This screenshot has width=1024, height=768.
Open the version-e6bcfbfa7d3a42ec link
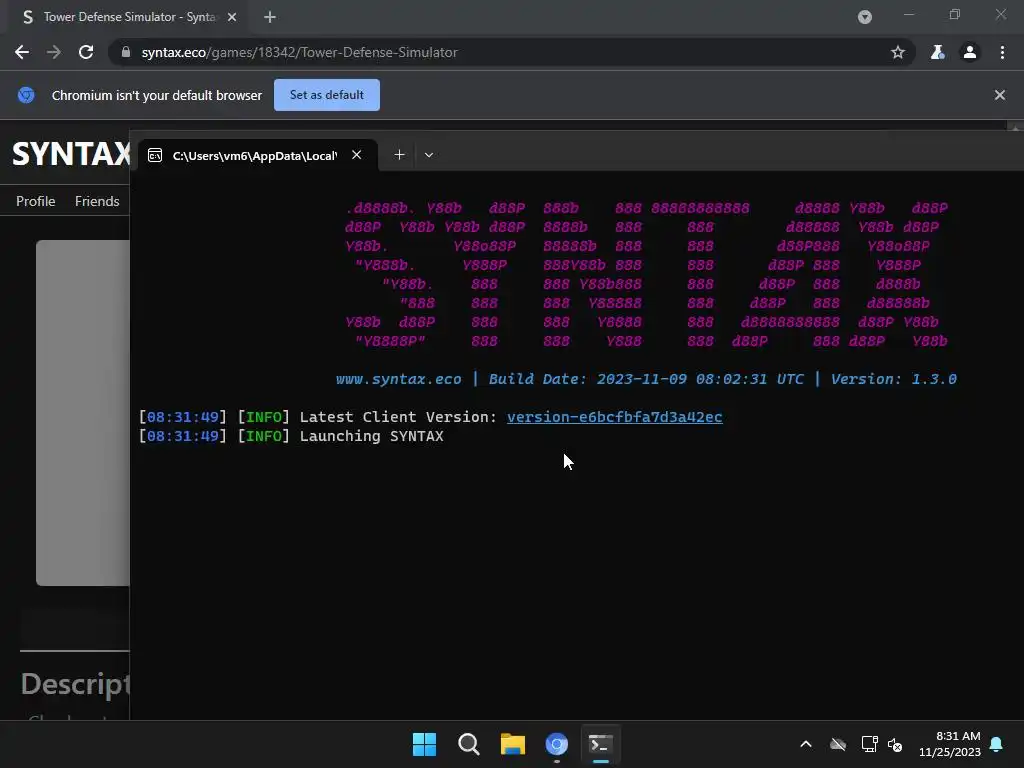(615, 417)
